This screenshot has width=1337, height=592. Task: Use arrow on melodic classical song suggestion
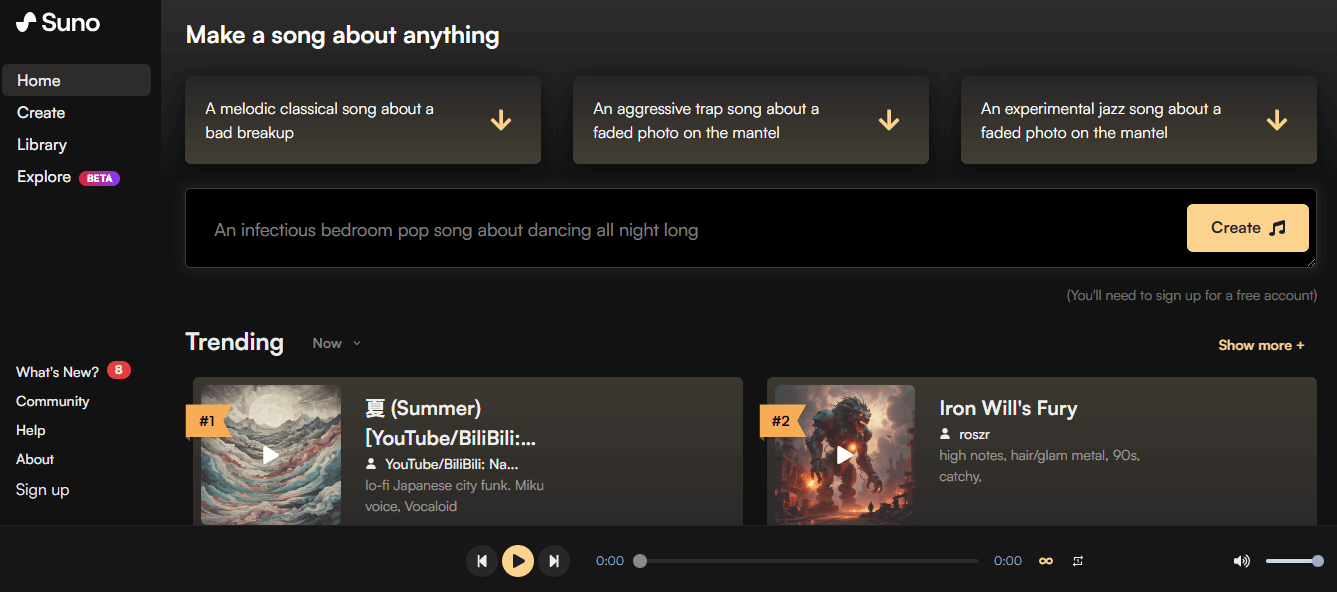coord(501,121)
